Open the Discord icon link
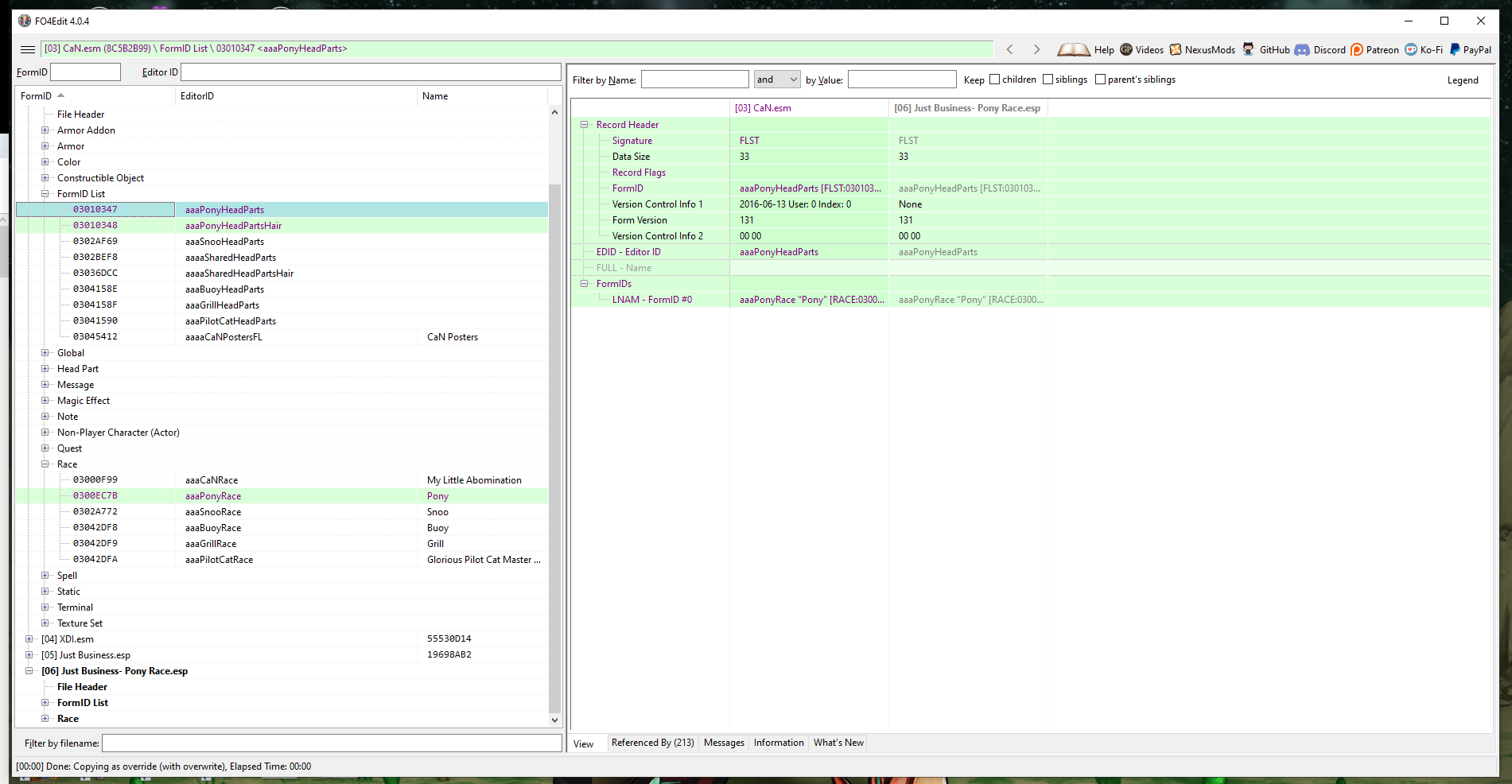The width and height of the screenshot is (1512, 784). (1302, 49)
